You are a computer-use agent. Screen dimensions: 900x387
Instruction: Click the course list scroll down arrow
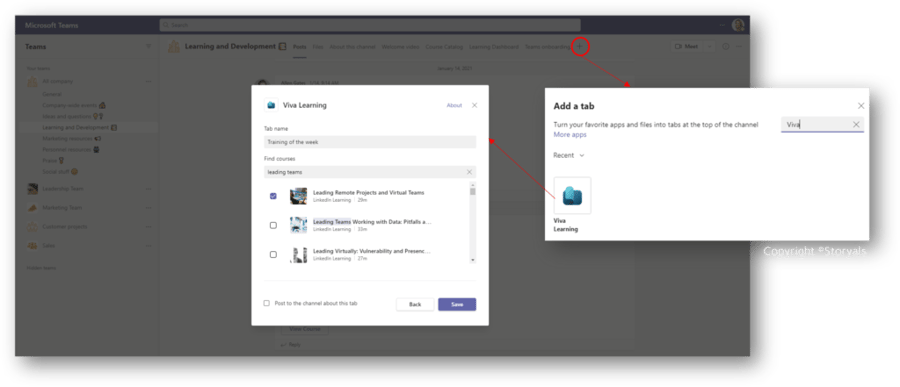click(x=472, y=260)
